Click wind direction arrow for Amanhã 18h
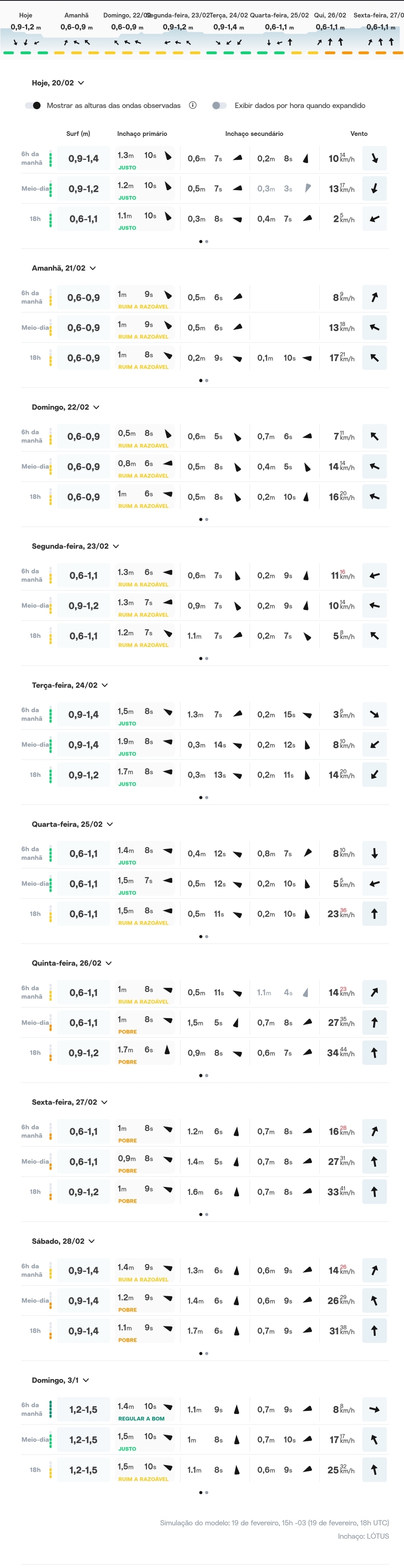 374,358
